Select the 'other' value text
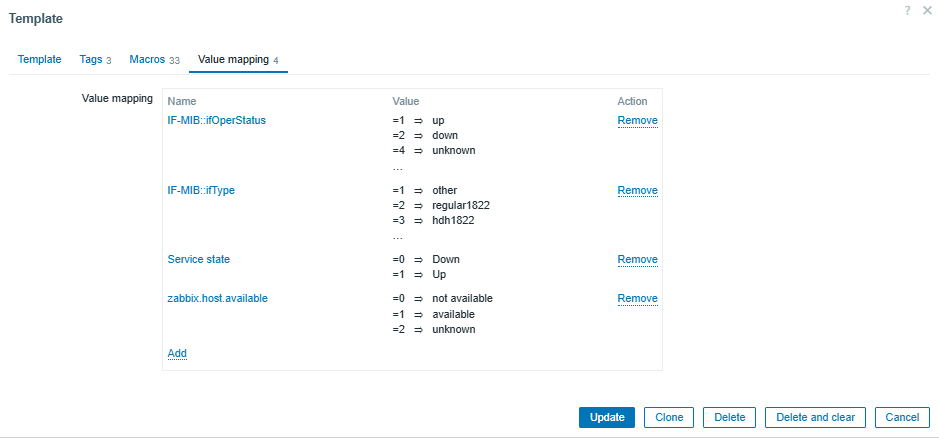939x438 pixels. (x=445, y=190)
